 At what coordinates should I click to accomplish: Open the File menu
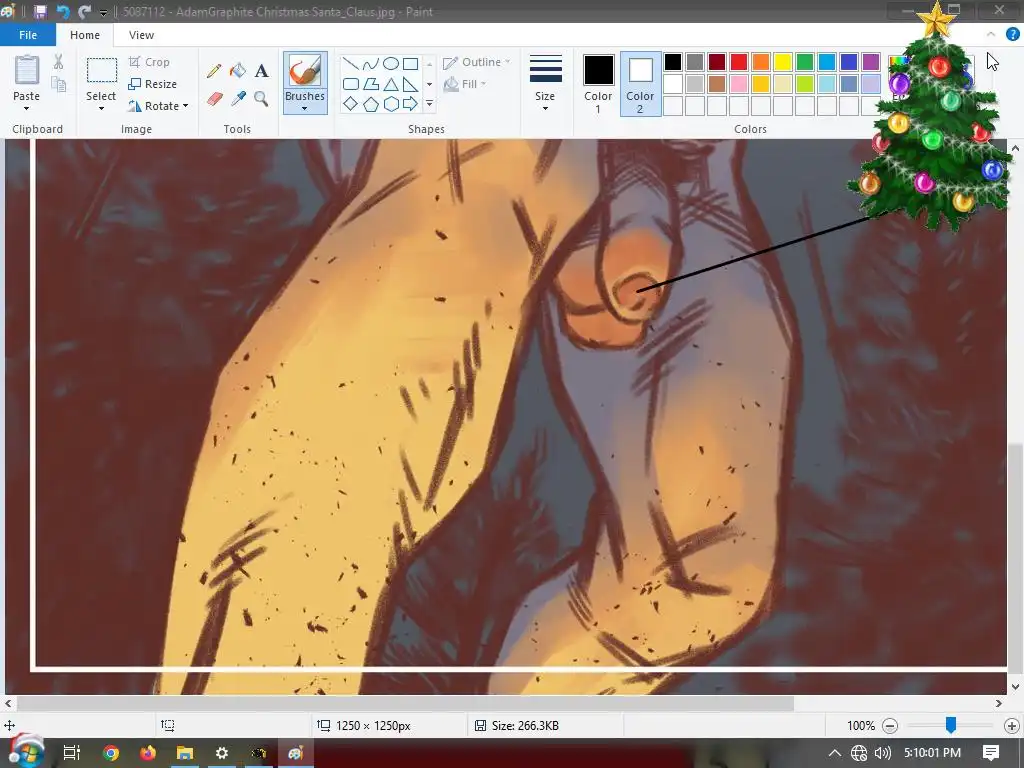[x=27, y=35]
